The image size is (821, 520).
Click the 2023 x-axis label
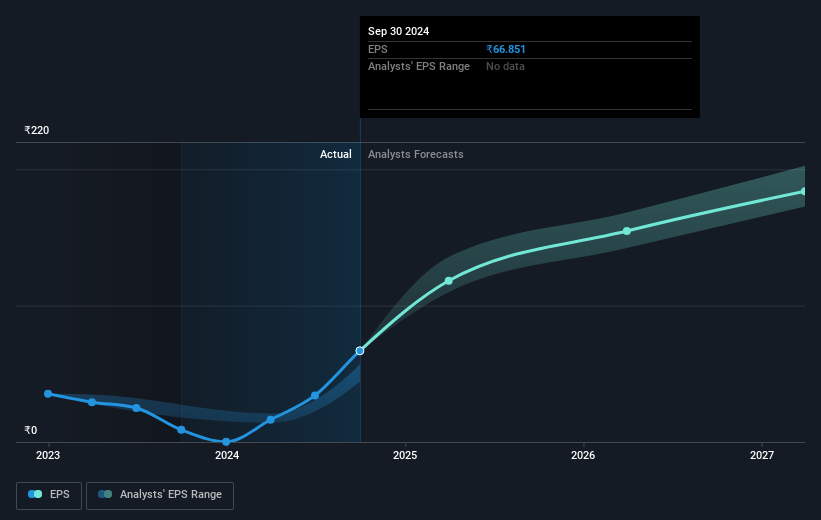click(48, 456)
